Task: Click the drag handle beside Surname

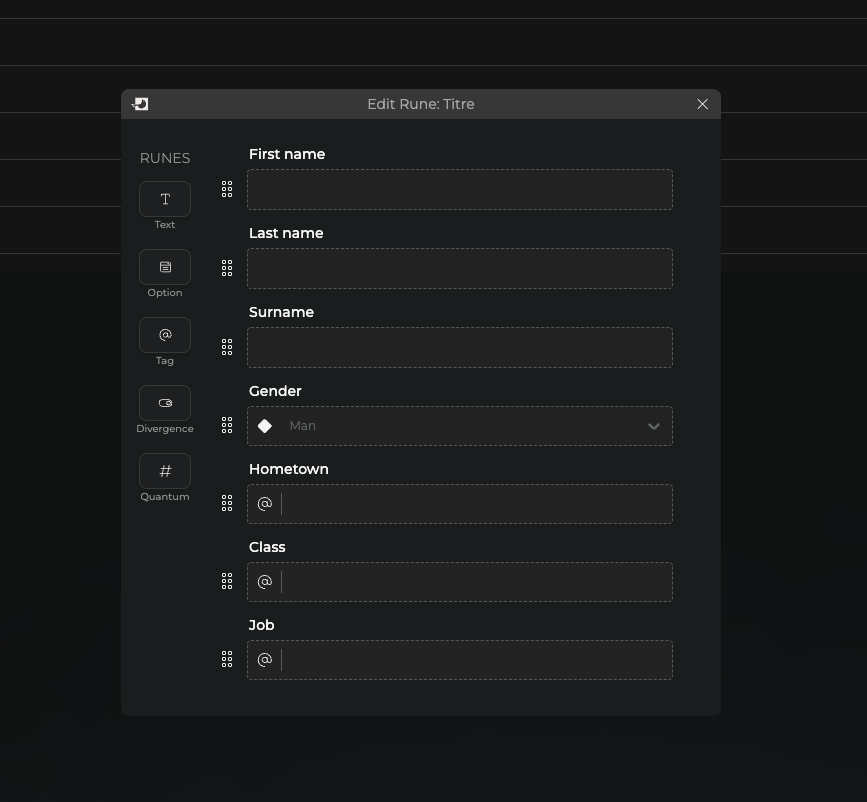Action: (x=227, y=347)
